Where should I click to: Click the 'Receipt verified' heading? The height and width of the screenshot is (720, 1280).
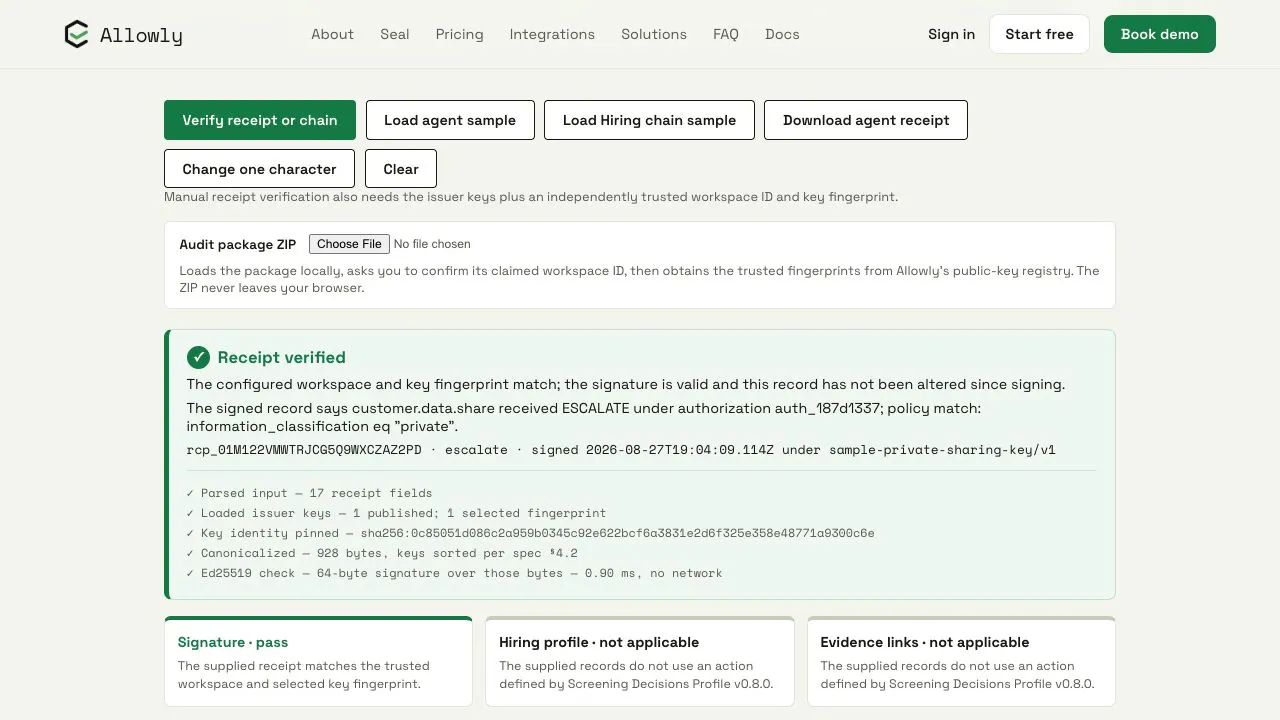pyautogui.click(x=282, y=358)
